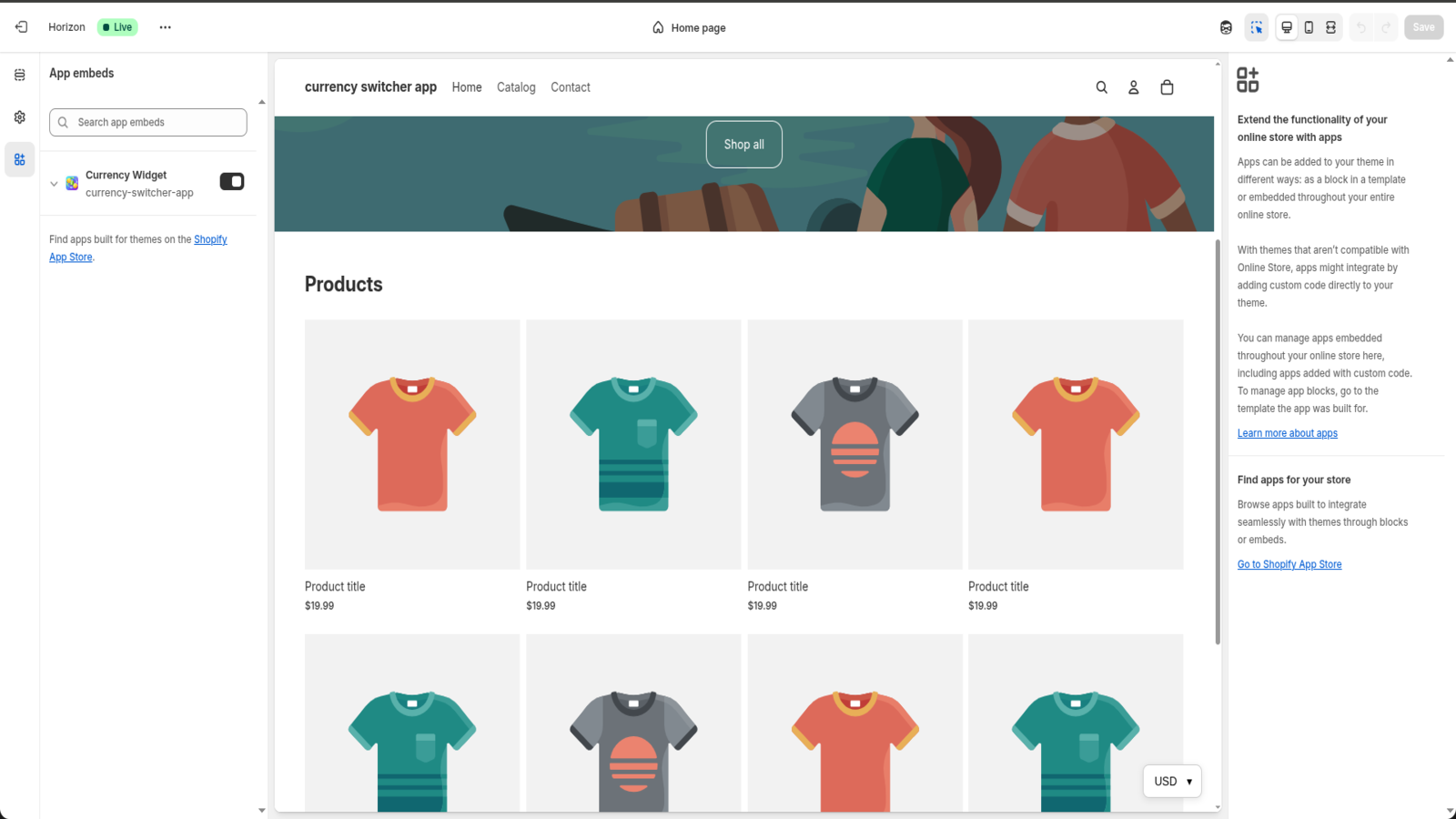Click the exit editor icon top-left
The image size is (1456, 819).
click(20, 26)
